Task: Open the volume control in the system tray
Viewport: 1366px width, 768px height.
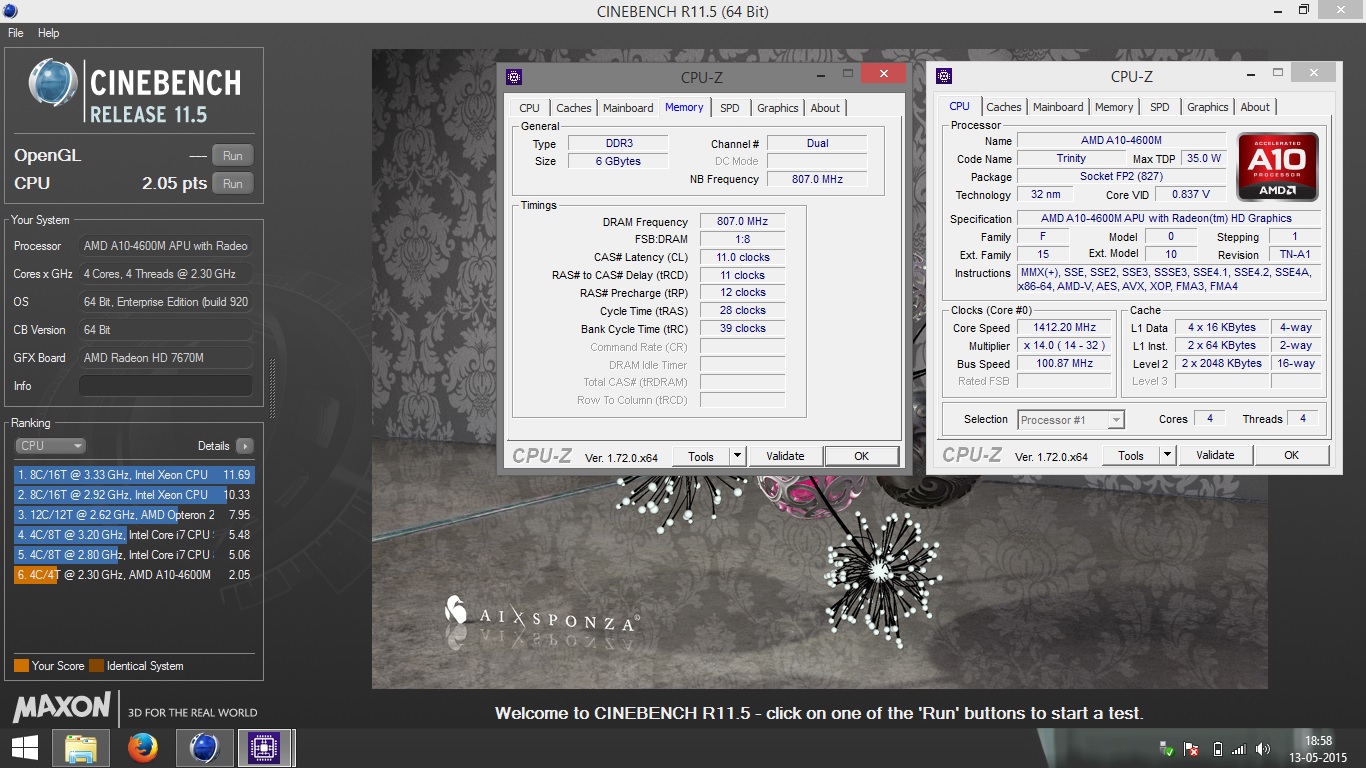Action: [1262, 748]
